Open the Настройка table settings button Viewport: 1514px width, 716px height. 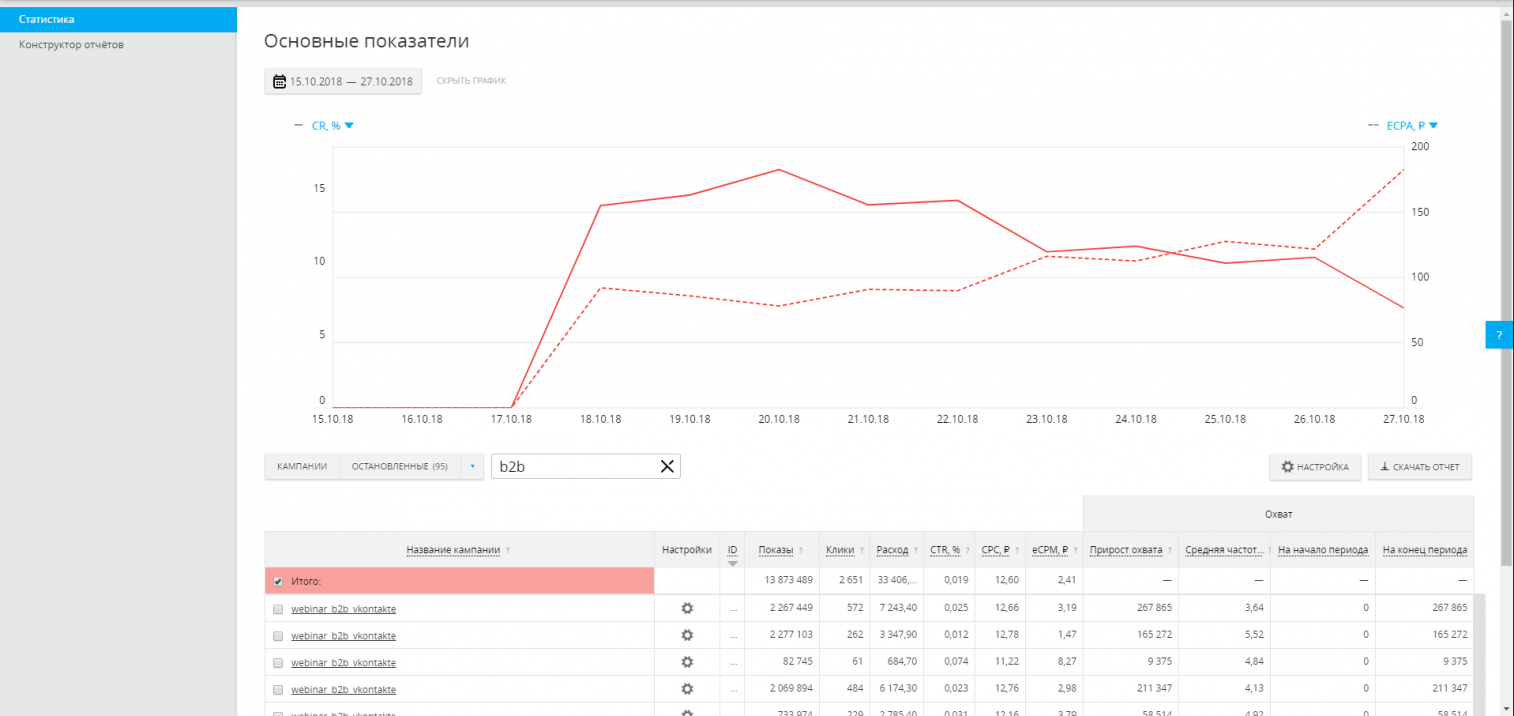1315,467
